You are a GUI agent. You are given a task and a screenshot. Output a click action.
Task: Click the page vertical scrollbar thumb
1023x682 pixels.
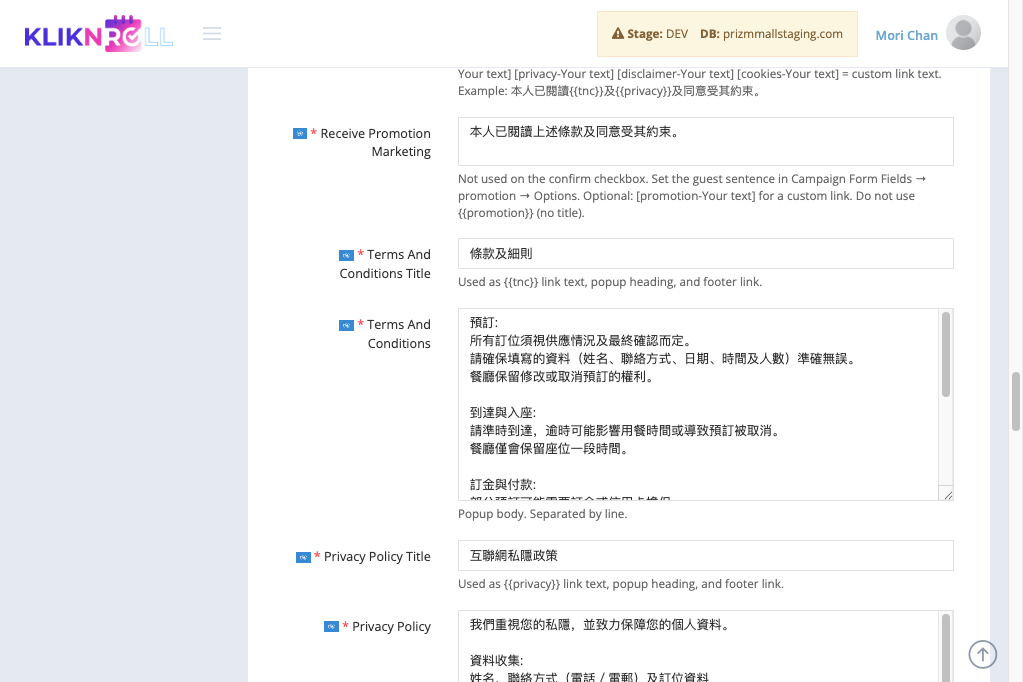point(1016,401)
